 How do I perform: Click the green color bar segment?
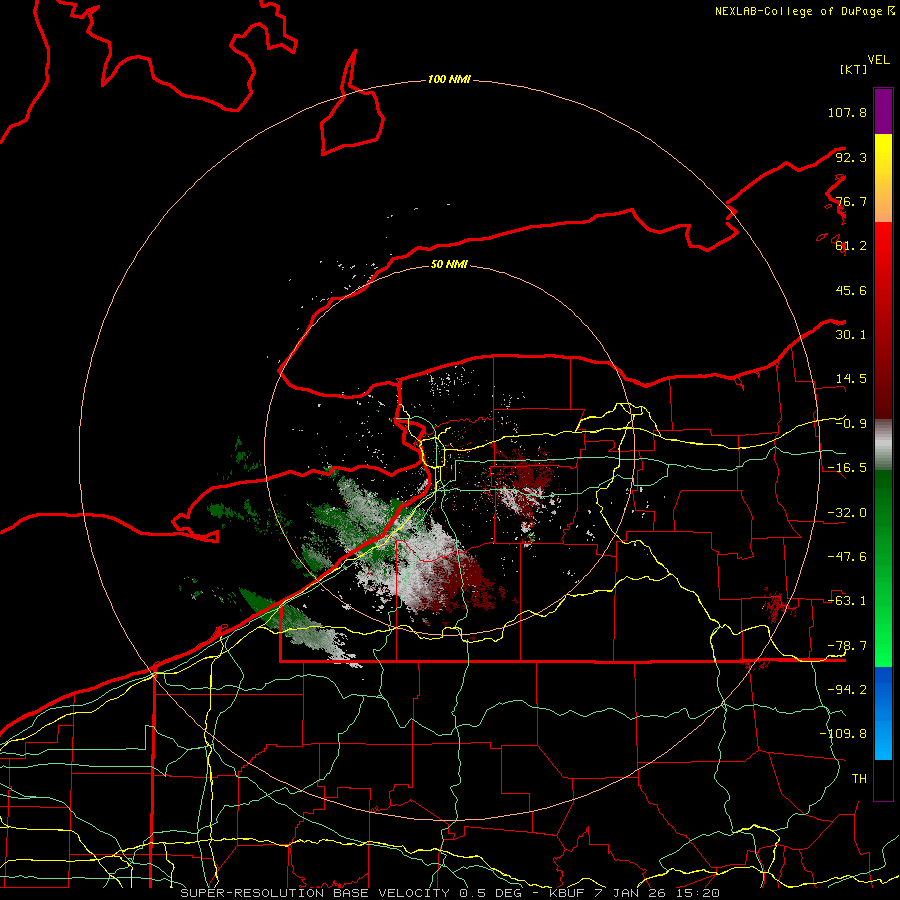coord(883,568)
